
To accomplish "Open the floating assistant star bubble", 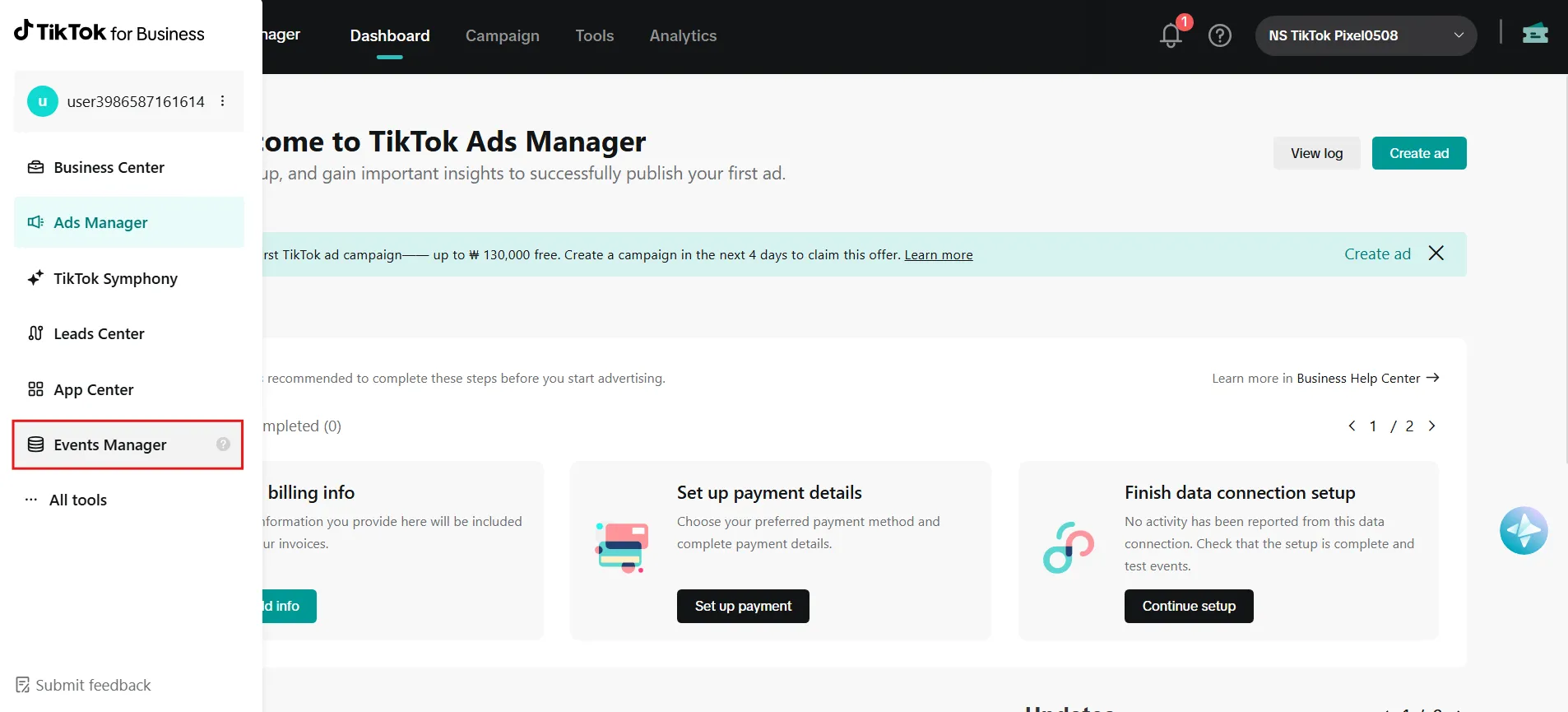I will [x=1524, y=531].
